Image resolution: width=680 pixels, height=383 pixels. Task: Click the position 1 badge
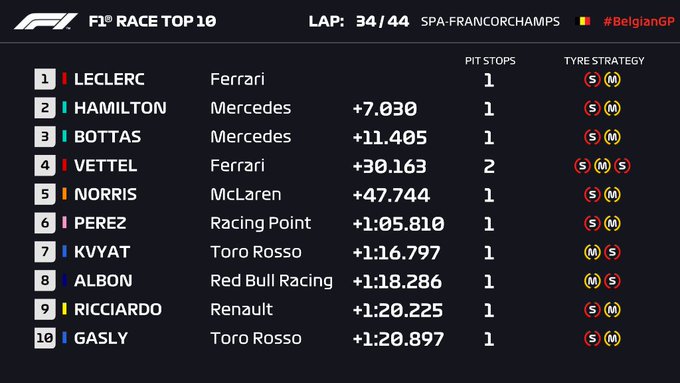point(45,79)
